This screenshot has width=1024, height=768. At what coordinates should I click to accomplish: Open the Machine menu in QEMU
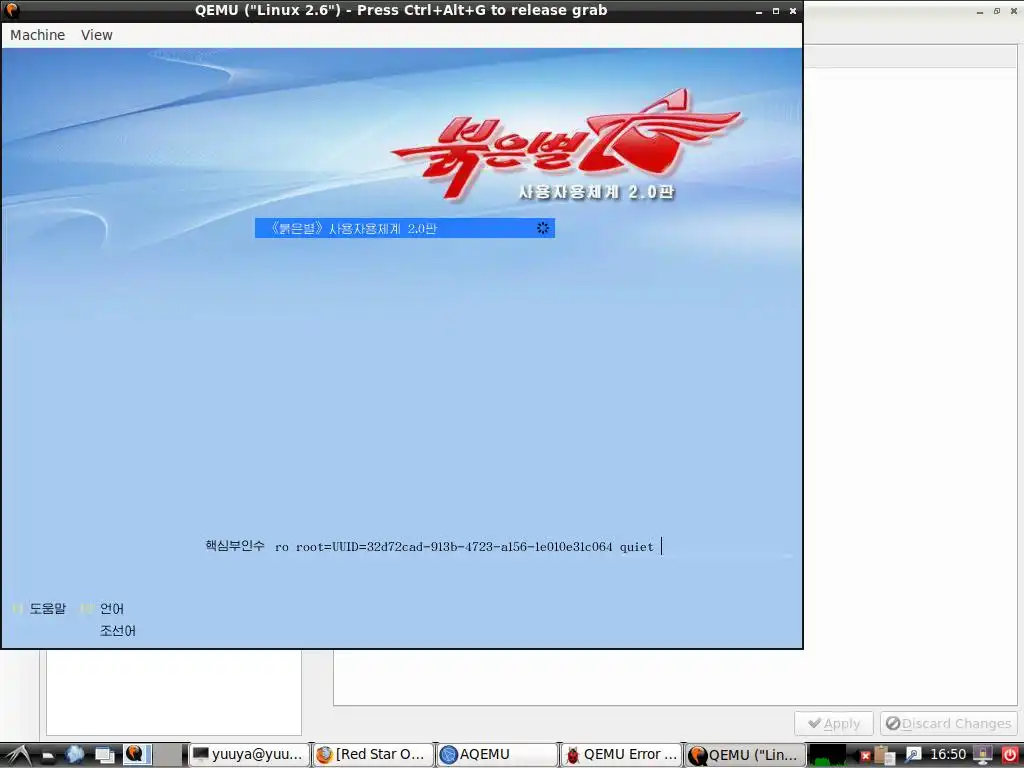pyautogui.click(x=37, y=35)
